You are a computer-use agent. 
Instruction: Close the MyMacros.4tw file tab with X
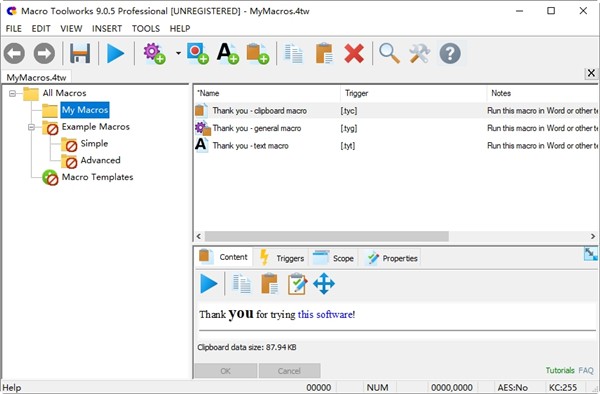point(591,73)
